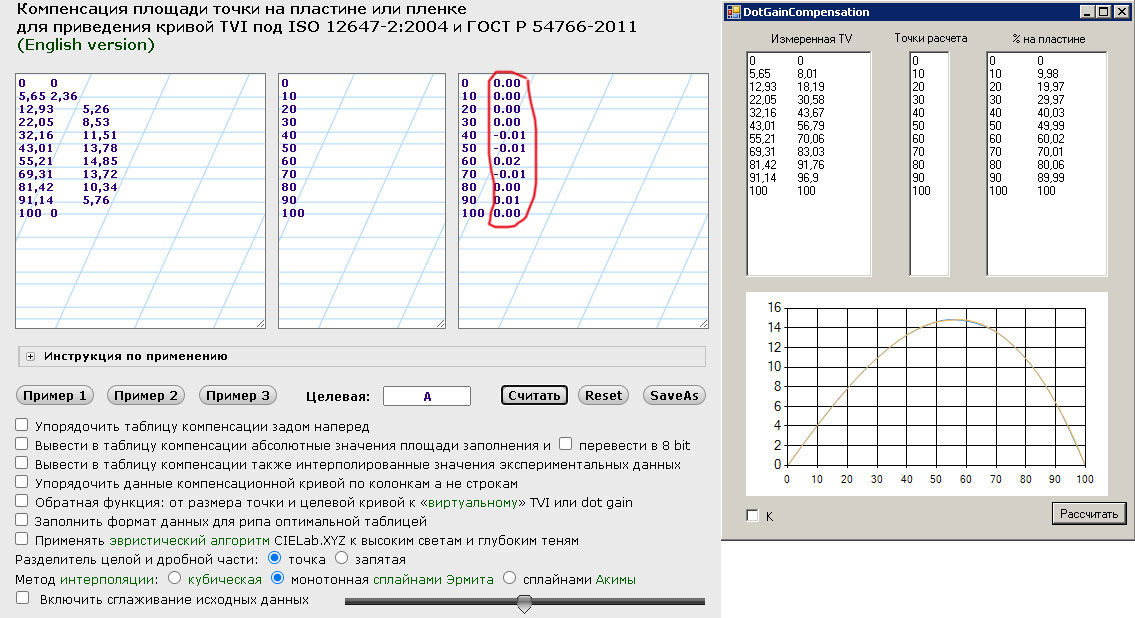Open the эвристический алгоритм link

pos(190,541)
